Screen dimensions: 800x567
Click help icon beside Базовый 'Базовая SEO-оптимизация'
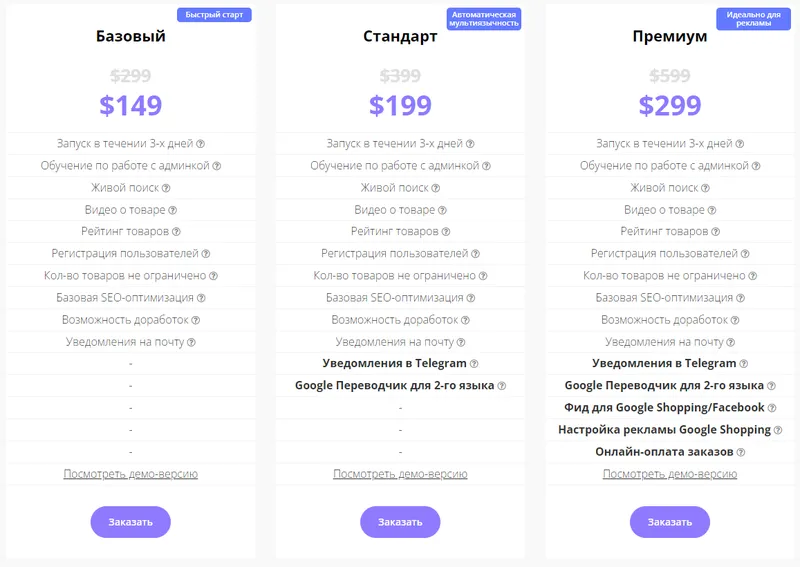(201, 298)
